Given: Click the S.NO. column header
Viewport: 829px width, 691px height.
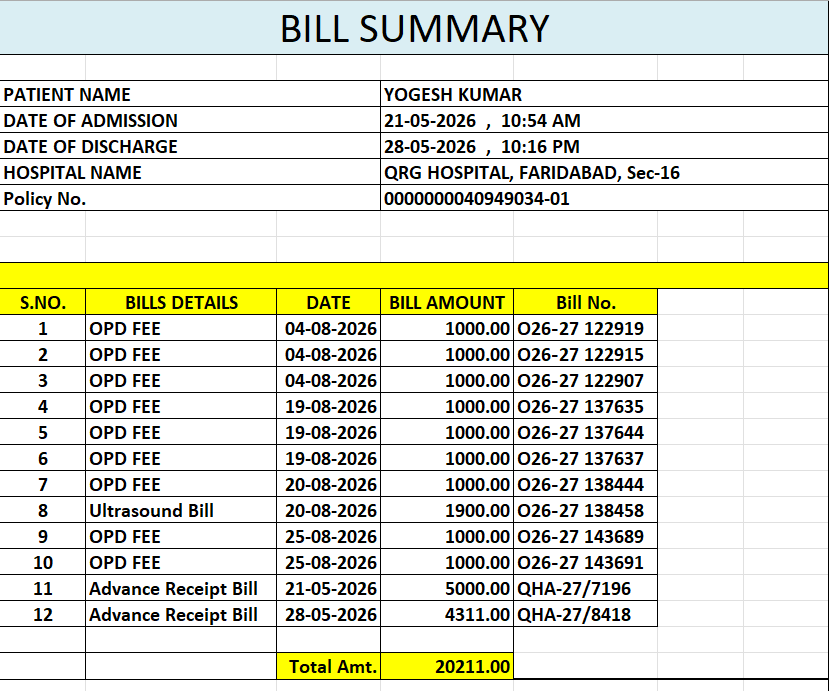Looking at the screenshot, I should (43, 302).
